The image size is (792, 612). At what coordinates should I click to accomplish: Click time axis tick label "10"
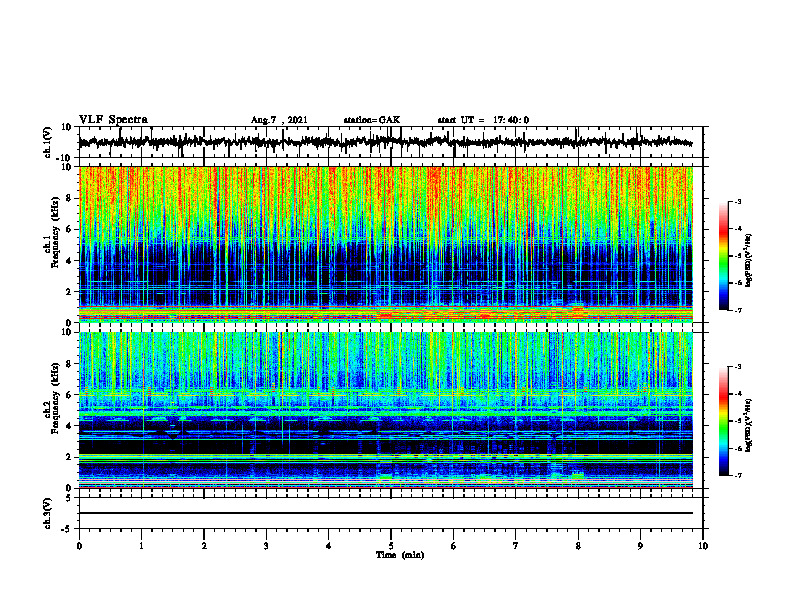[x=703, y=546]
